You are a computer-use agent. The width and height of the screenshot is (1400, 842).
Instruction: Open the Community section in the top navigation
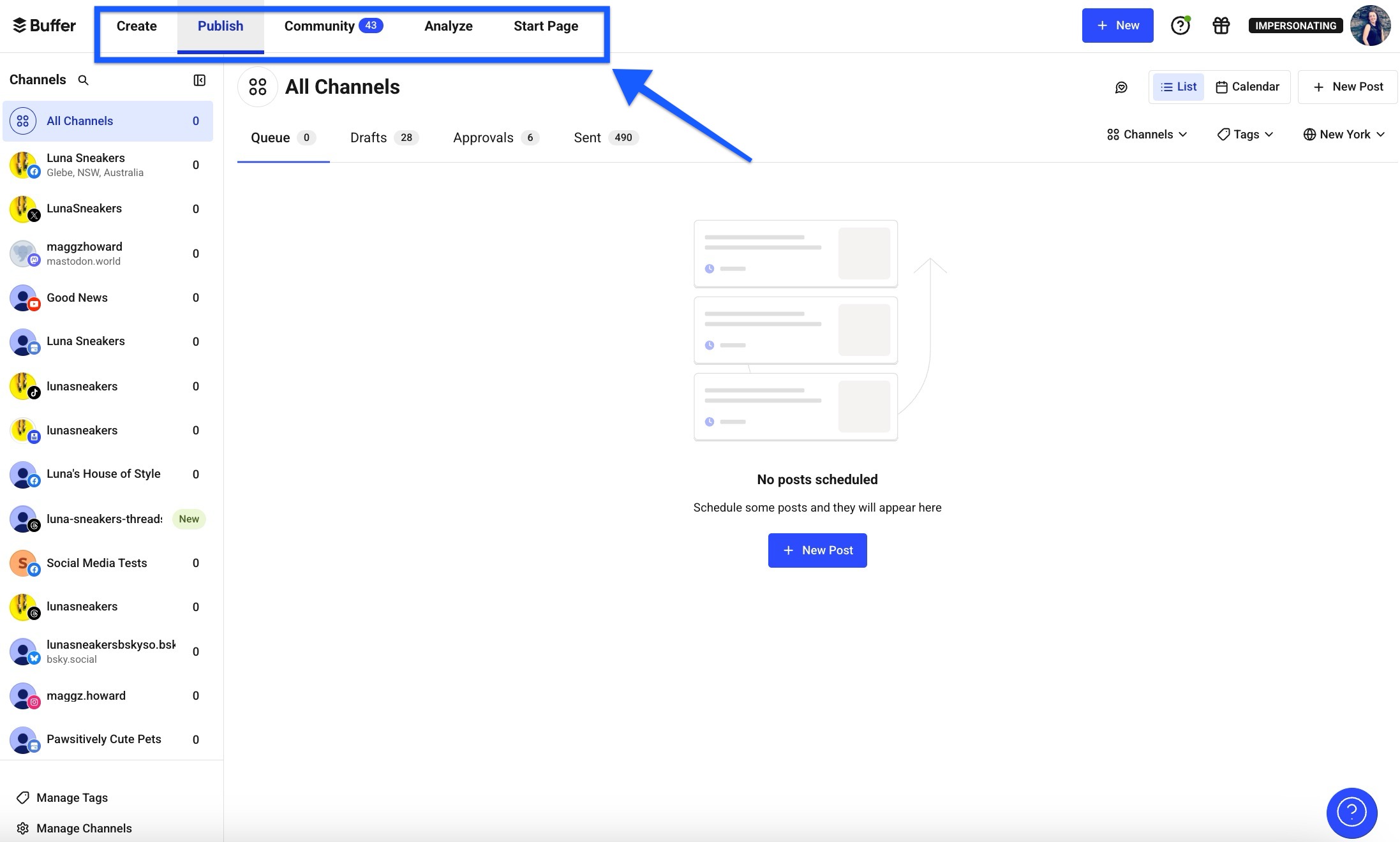(x=320, y=26)
